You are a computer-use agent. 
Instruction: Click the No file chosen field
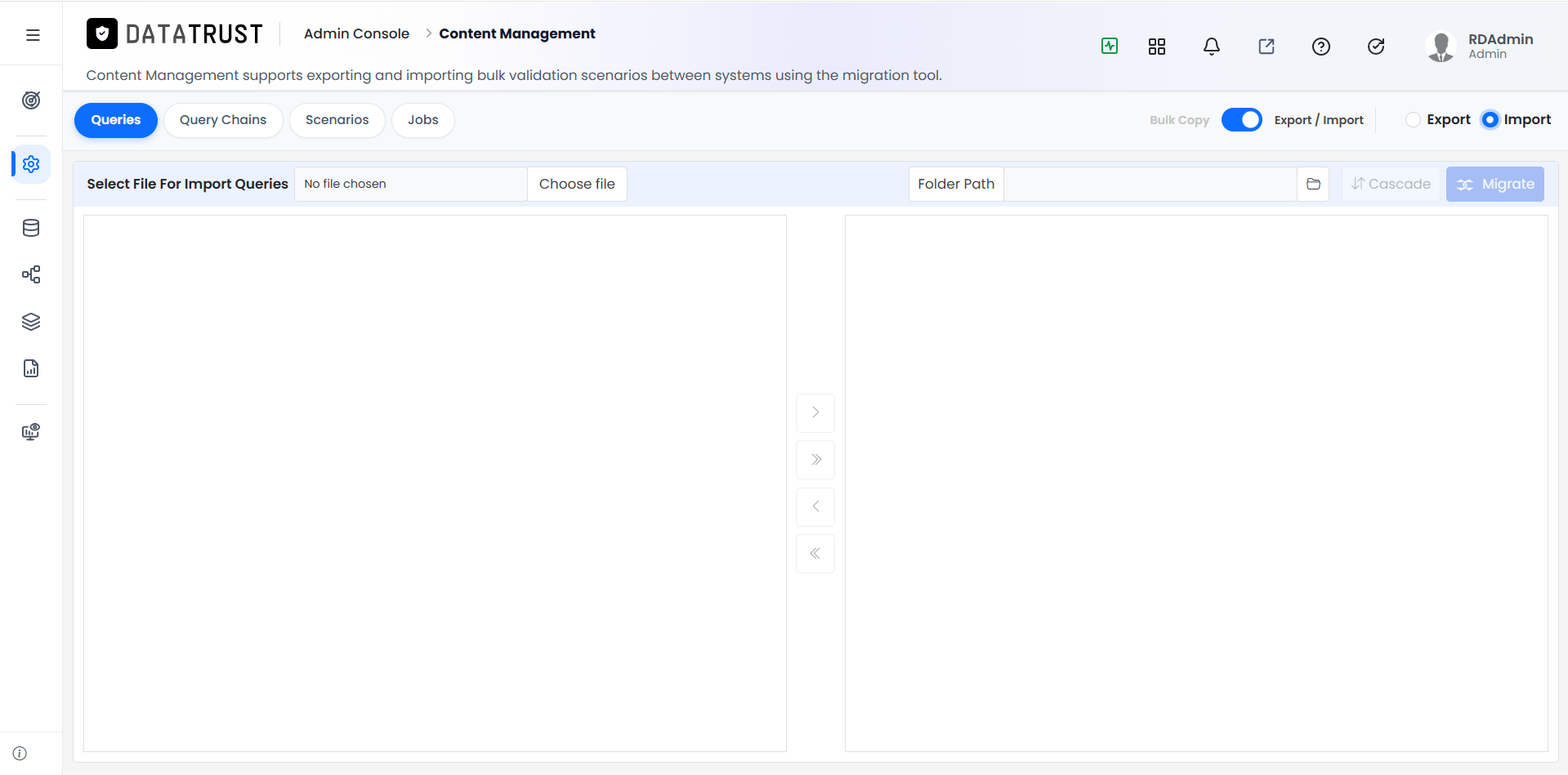[411, 184]
